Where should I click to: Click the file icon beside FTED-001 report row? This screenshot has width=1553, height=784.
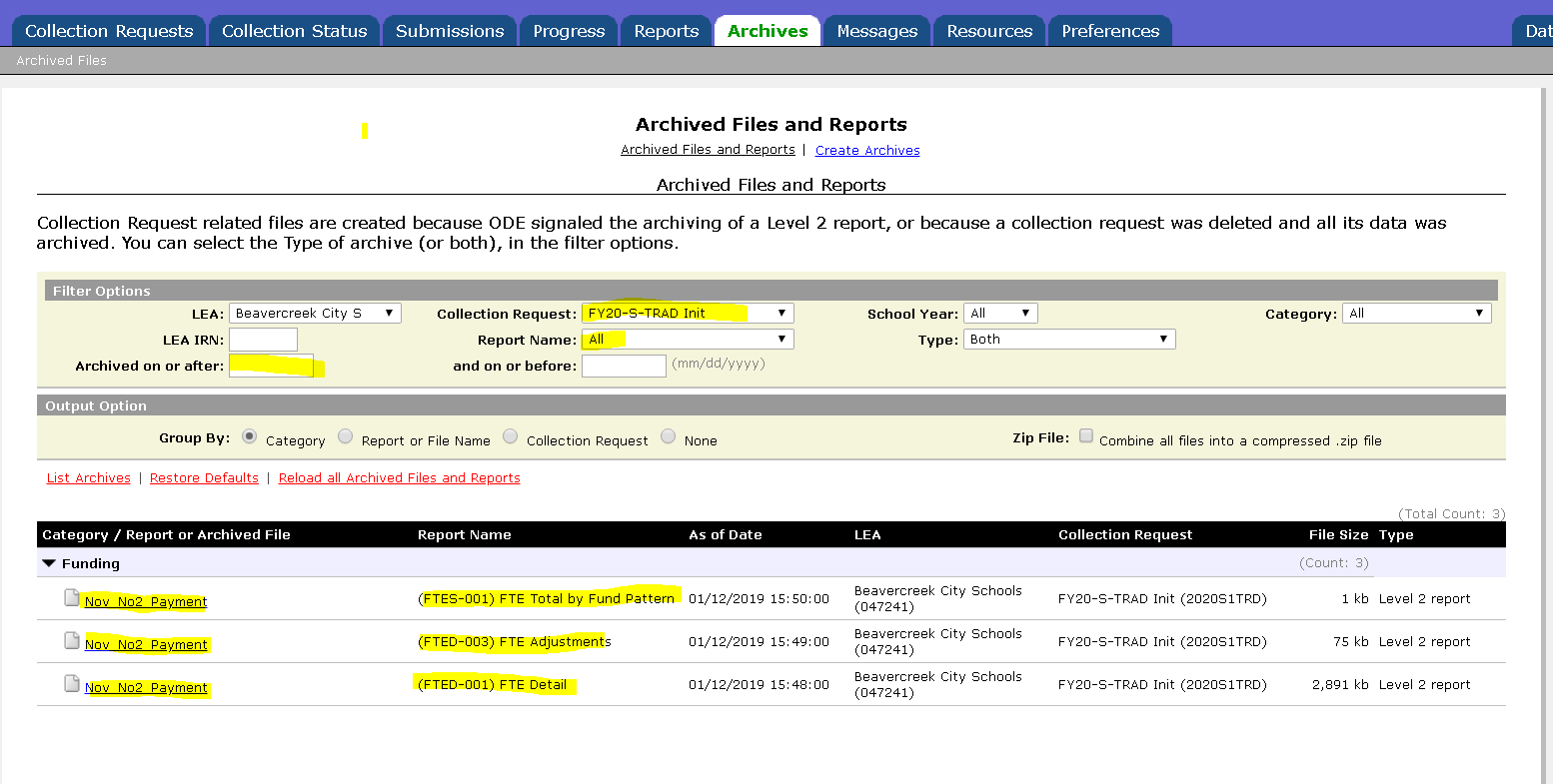point(71,684)
